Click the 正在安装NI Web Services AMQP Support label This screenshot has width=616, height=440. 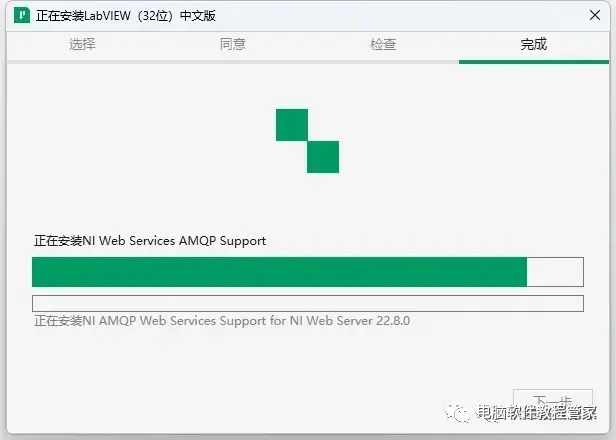coord(150,241)
